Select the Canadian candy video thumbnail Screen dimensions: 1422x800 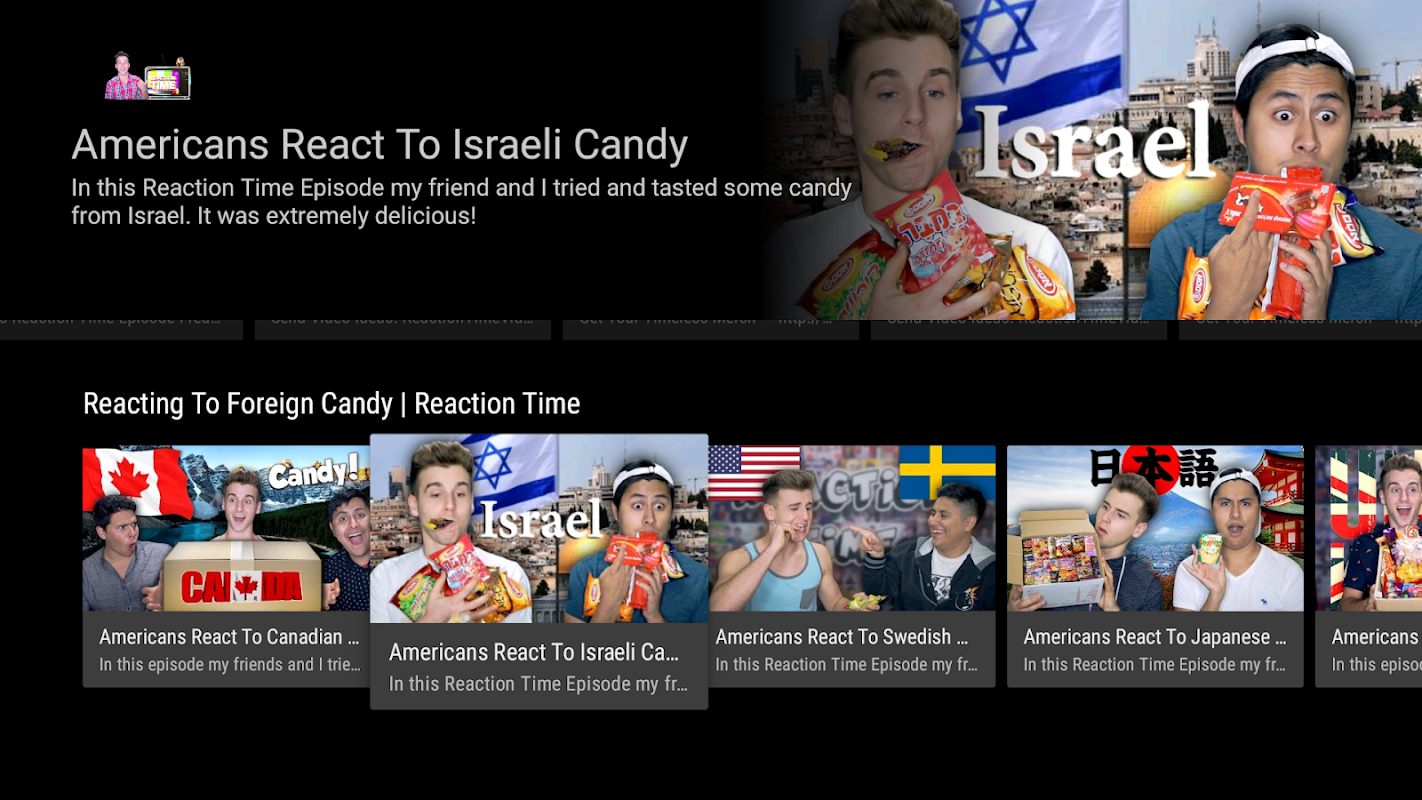point(226,528)
